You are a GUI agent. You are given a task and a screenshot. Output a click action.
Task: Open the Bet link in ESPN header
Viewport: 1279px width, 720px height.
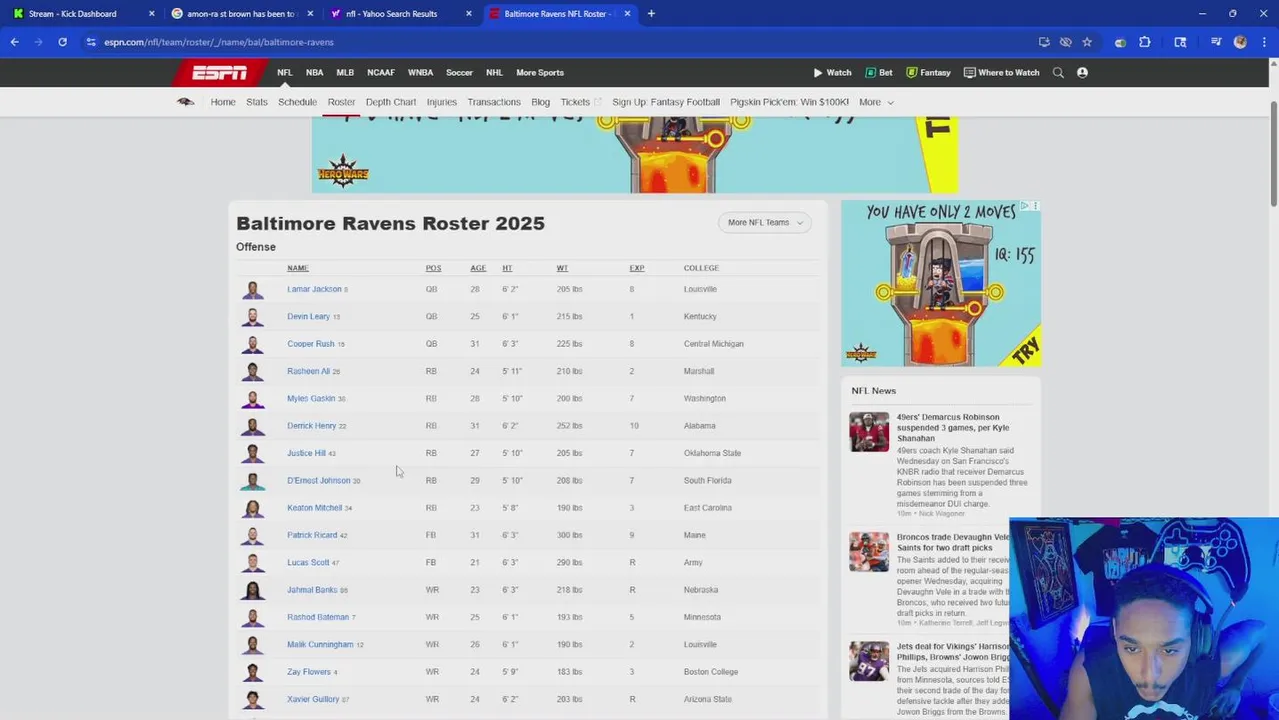click(x=879, y=72)
